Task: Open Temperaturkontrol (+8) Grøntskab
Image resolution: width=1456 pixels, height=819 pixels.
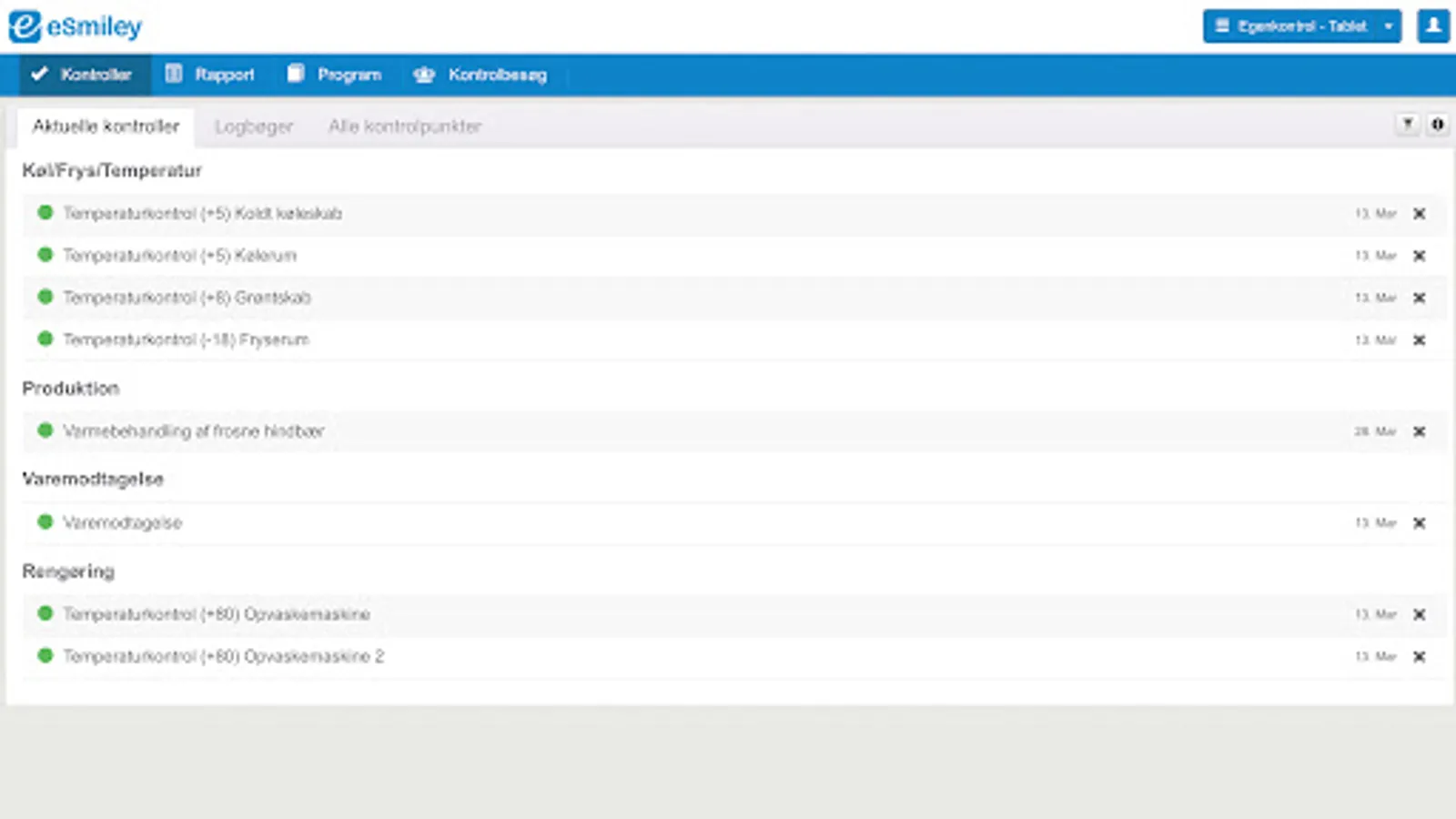Action: pos(187,298)
